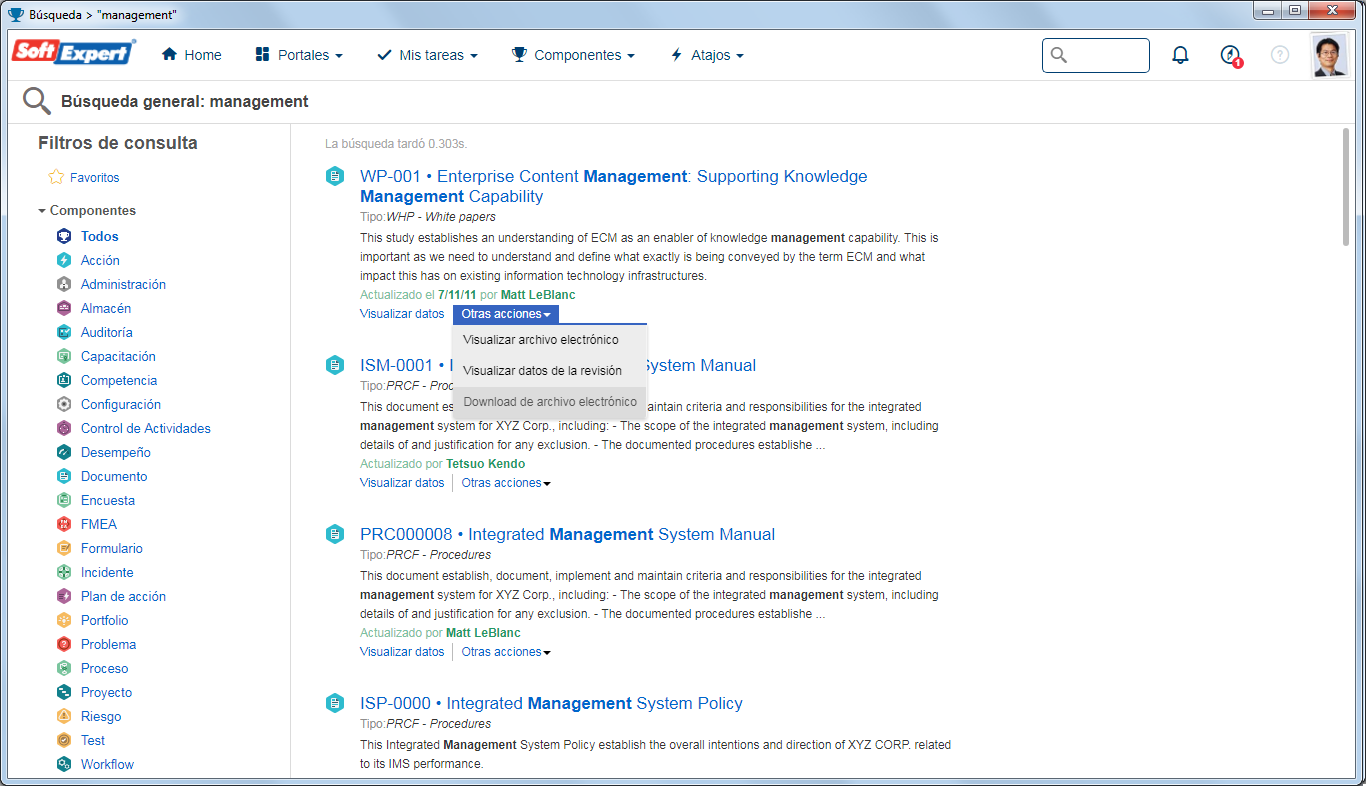Click the Control de Actividades icon
Image resolution: width=1366 pixels, height=786 pixels.
click(64, 428)
